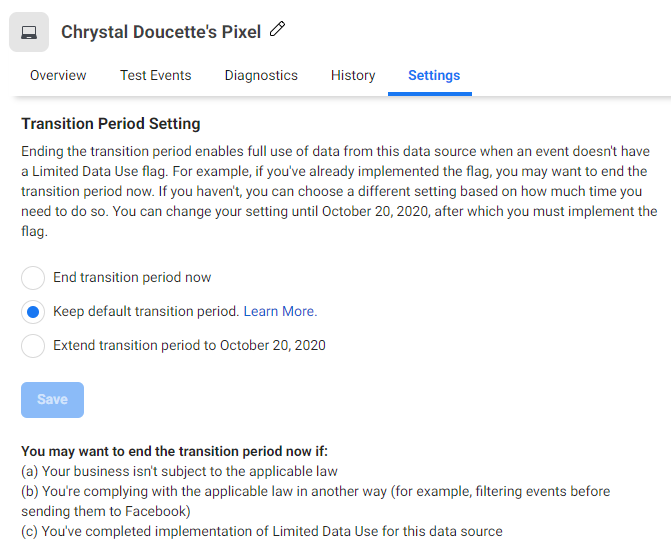Go to the Diagnostics tab
The image size is (671, 559).
261,76
